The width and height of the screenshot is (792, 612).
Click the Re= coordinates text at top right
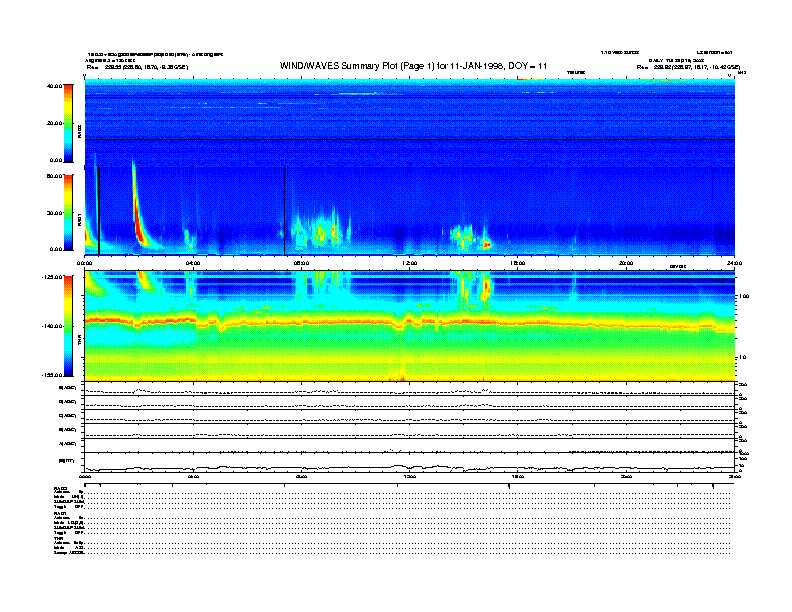(x=688, y=67)
